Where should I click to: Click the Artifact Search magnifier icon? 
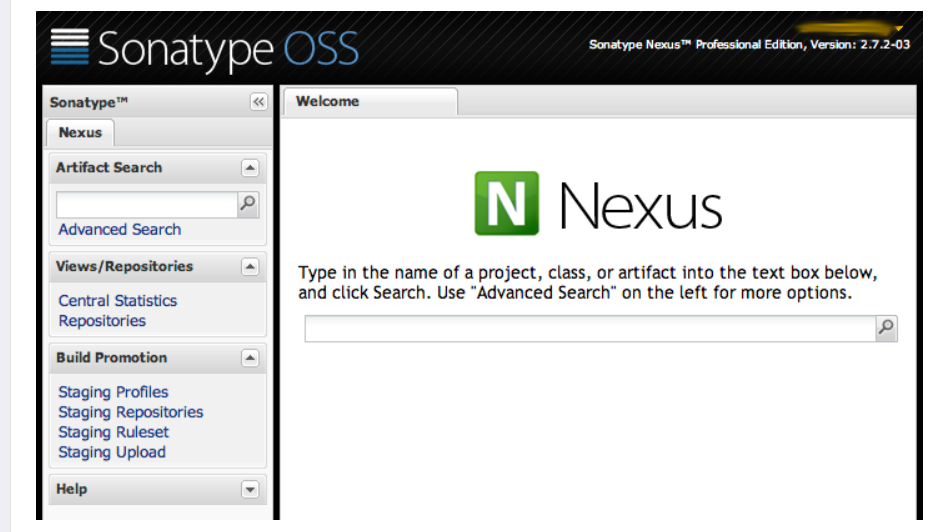click(248, 204)
